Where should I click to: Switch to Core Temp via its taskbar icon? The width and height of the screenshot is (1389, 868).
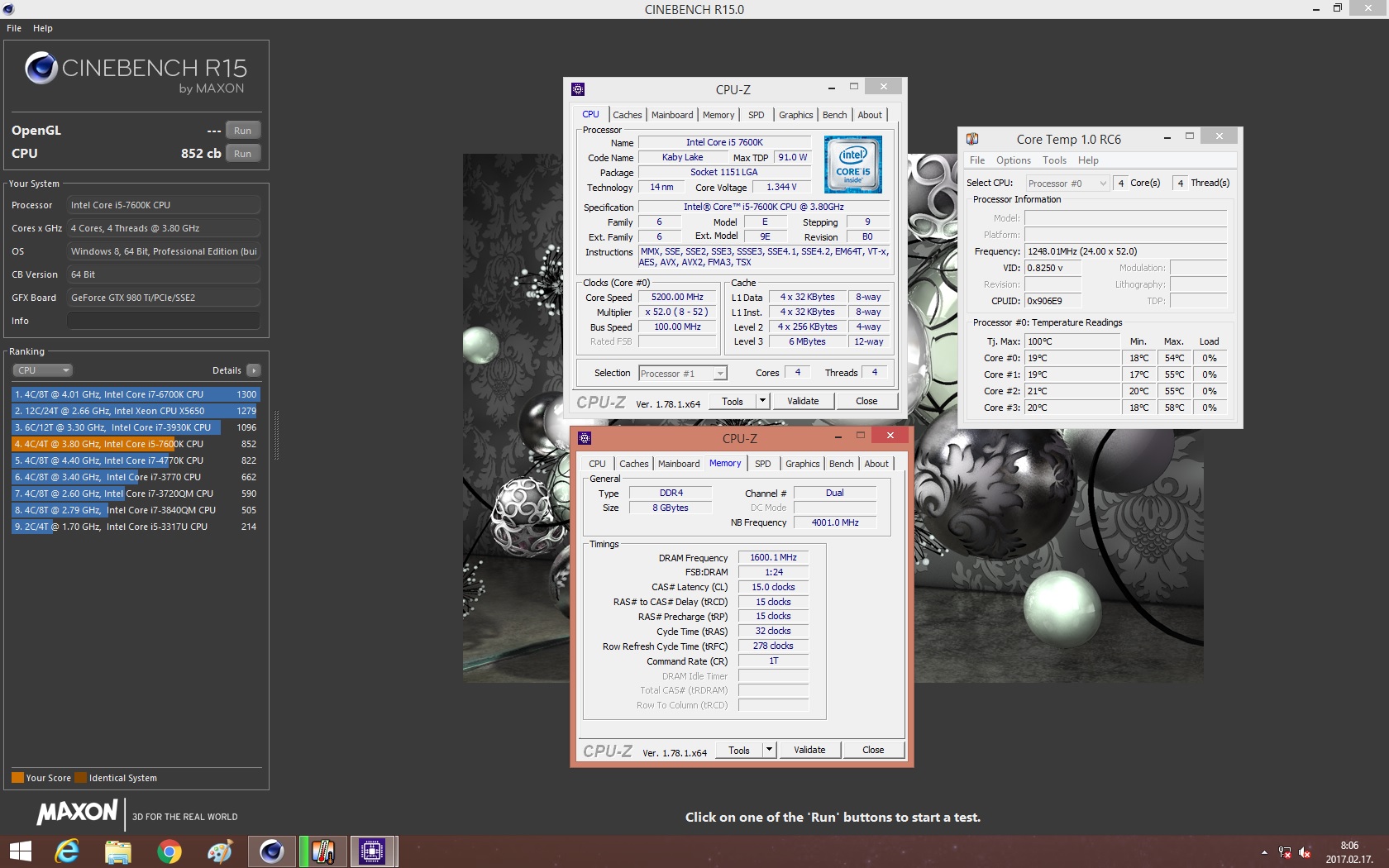[x=322, y=851]
